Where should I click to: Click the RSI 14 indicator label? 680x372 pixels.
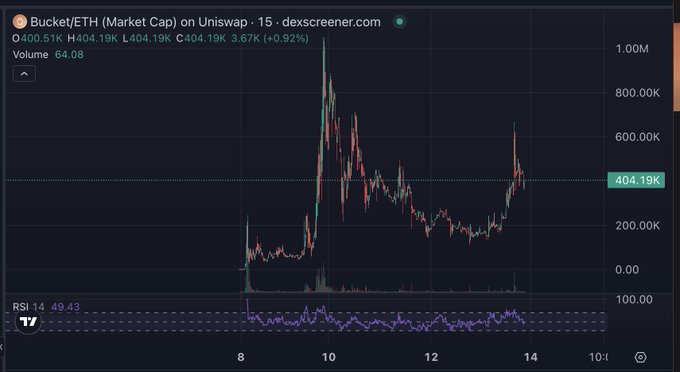(x=28, y=307)
